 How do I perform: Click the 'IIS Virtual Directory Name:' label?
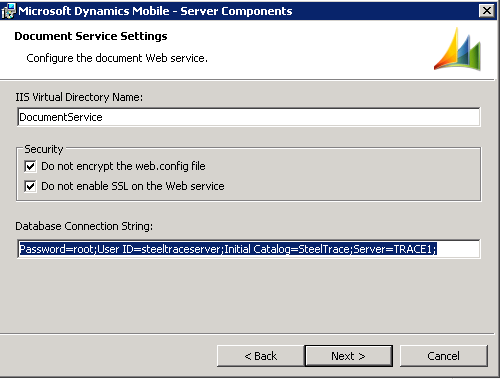[x=79, y=97]
